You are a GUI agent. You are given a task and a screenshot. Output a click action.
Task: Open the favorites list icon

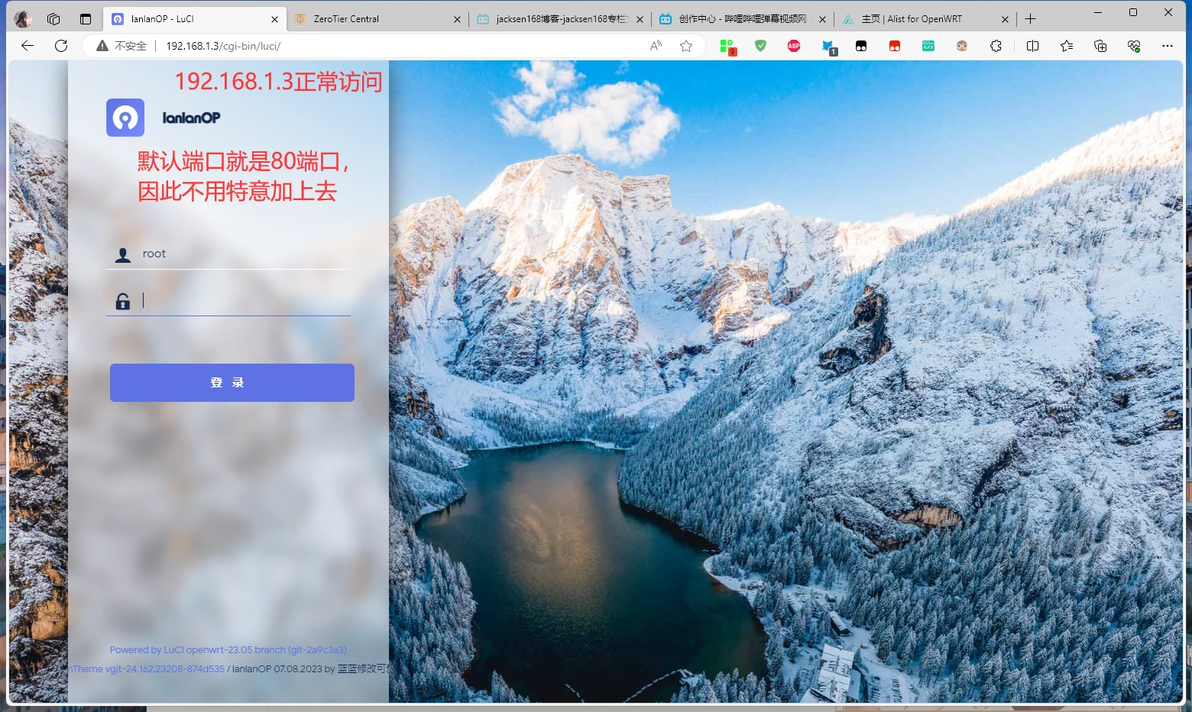[1067, 46]
